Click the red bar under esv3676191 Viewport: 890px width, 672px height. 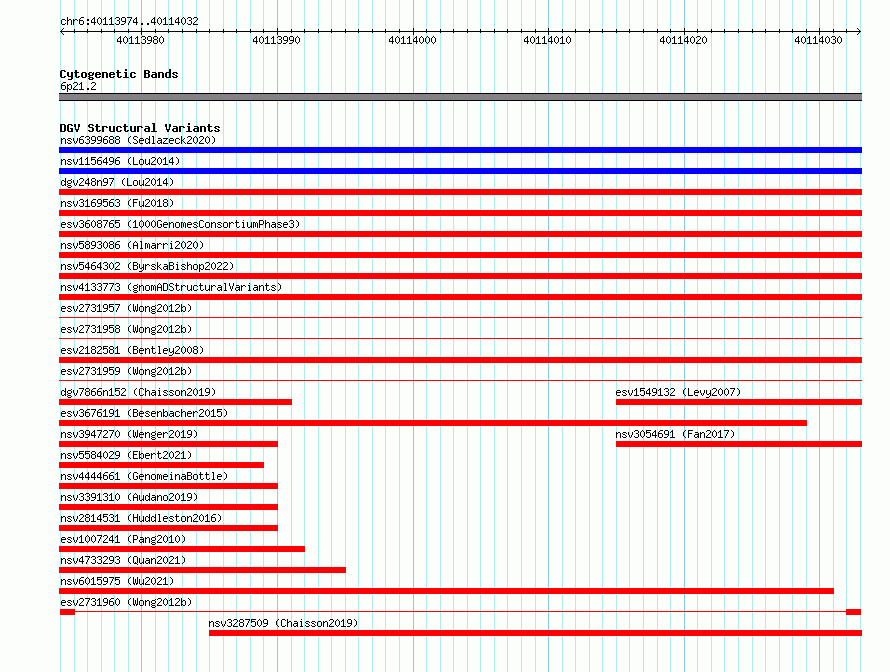pyautogui.click(x=433, y=423)
